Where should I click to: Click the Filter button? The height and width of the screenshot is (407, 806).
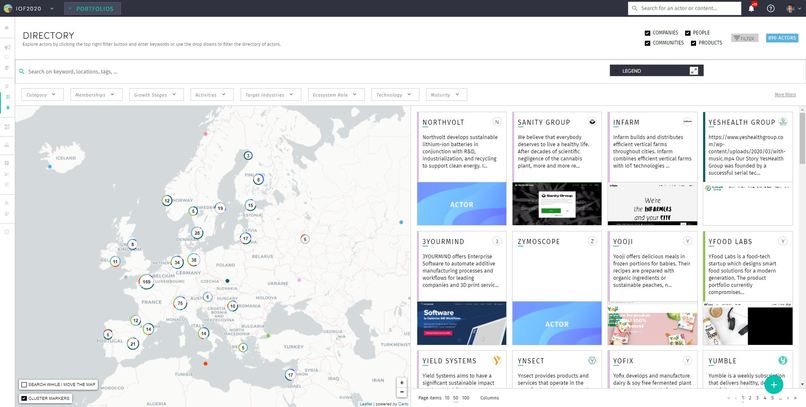tap(744, 38)
